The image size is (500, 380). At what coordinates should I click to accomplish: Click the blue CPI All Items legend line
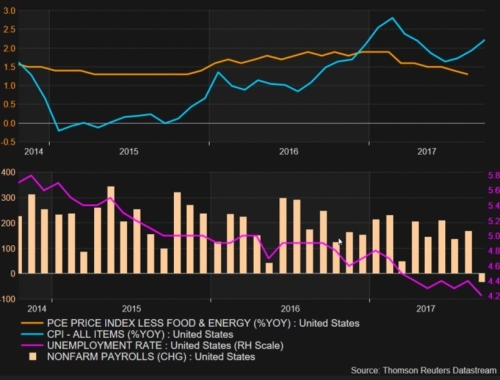point(32,334)
